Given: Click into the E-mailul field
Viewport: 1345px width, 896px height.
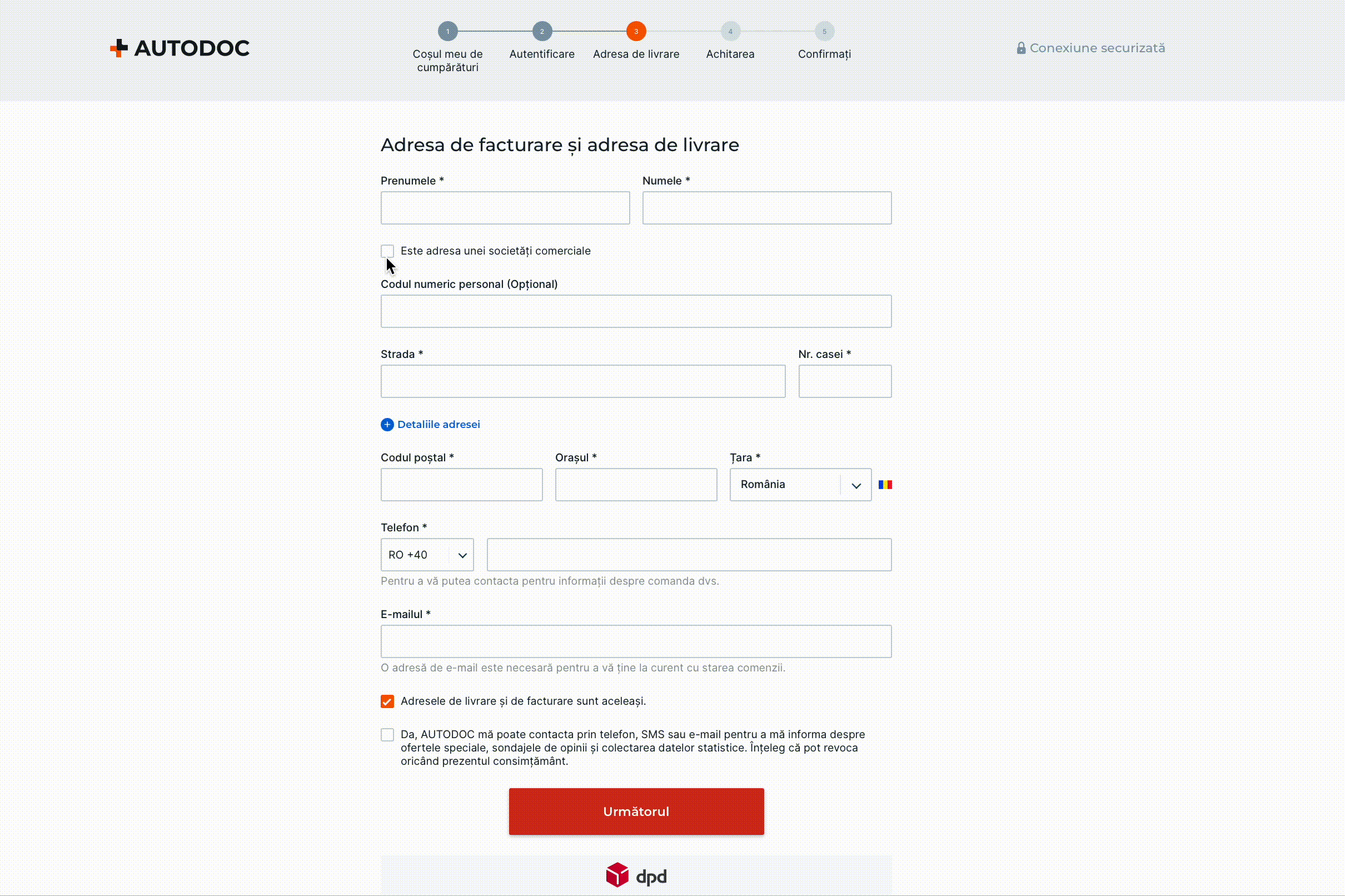Looking at the screenshot, I should coord(635,641).
